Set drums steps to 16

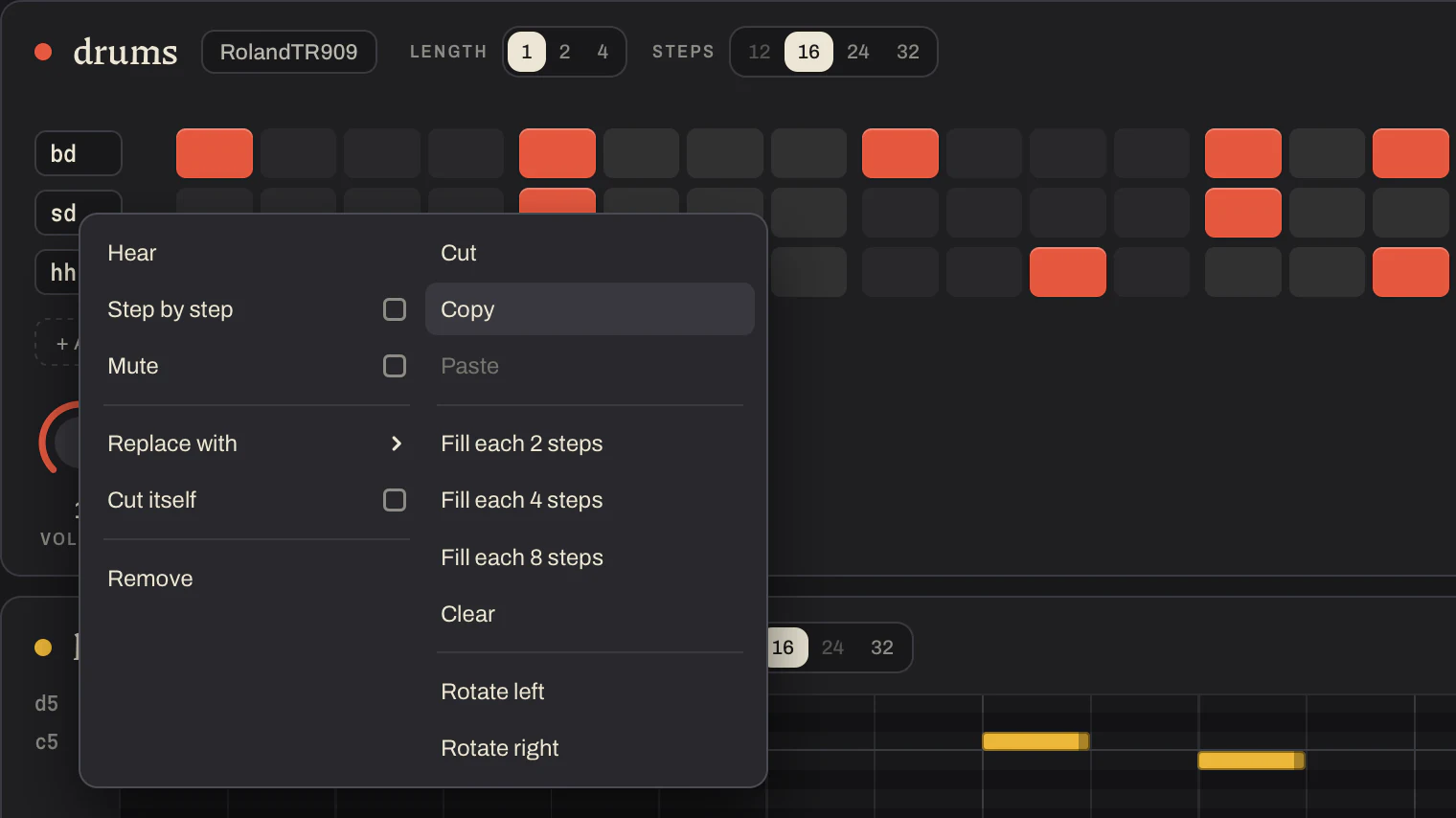808,52
